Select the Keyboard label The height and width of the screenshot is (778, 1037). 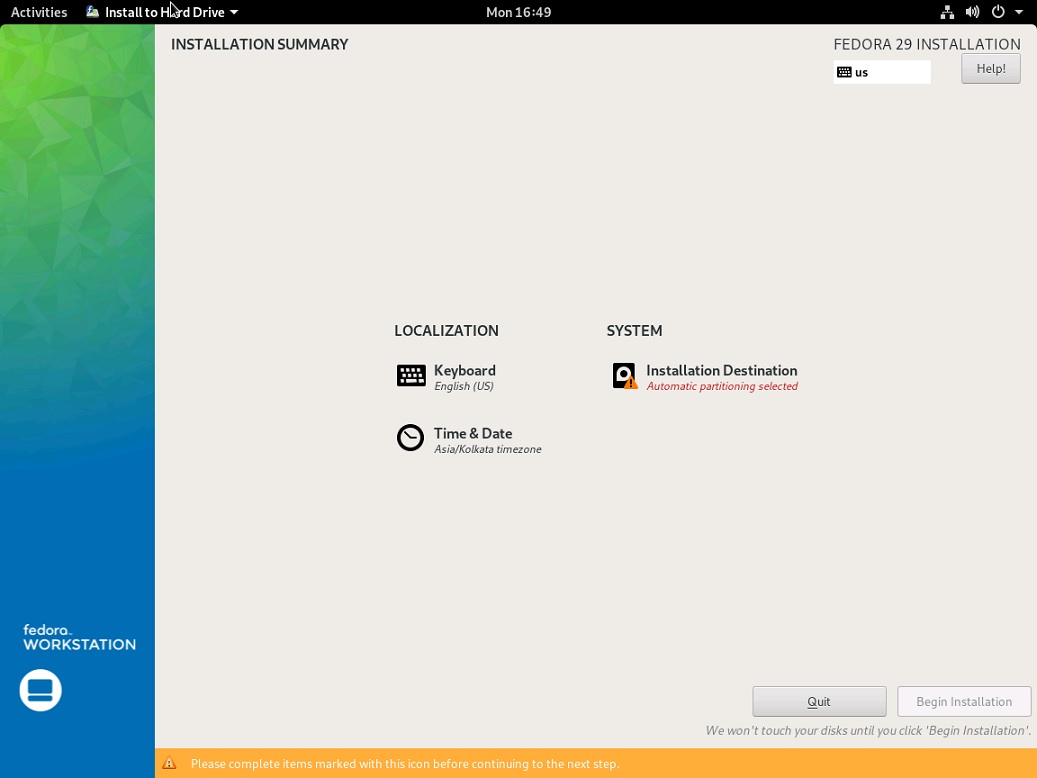[465, 370]
